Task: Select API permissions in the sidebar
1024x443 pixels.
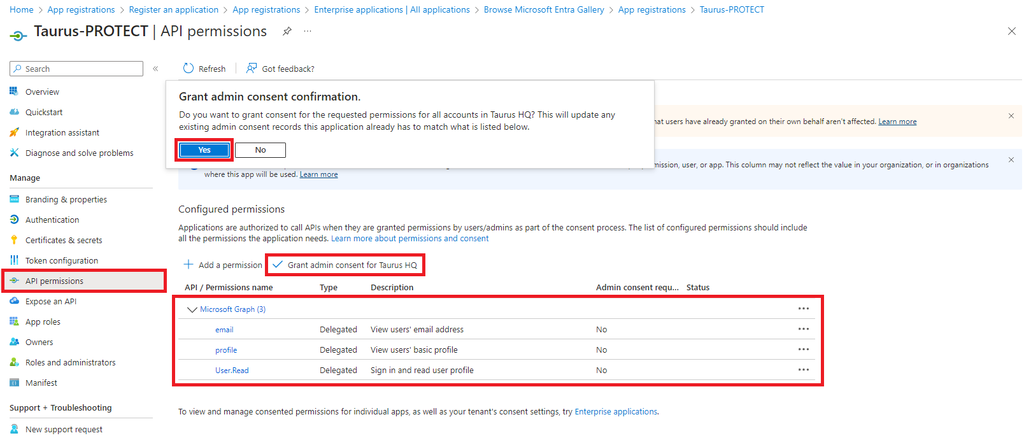Action: click(x=83, y=281)
